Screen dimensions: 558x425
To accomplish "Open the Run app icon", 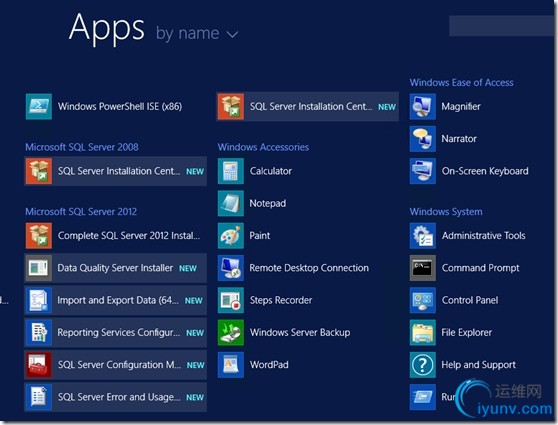I will coord(423,397).
